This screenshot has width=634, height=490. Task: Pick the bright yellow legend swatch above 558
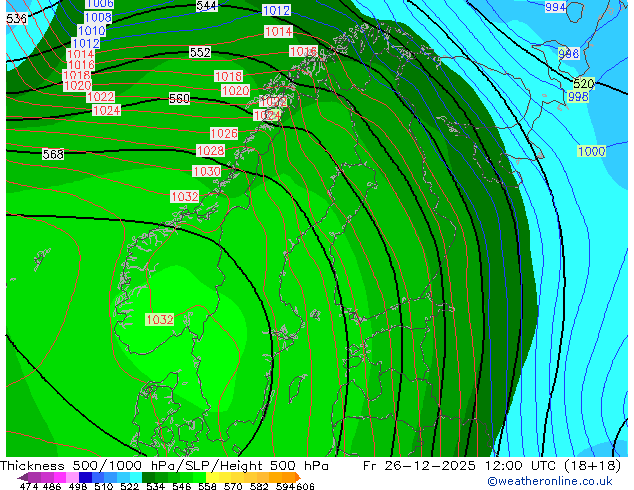pyautogui.click(x=212, y=477)
